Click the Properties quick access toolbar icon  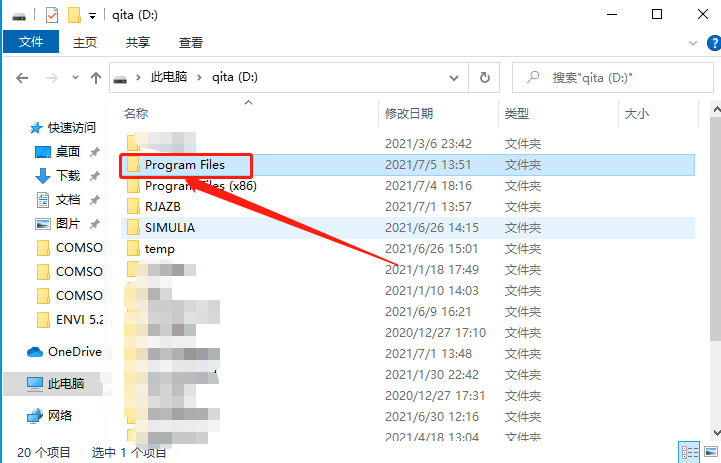52,15
